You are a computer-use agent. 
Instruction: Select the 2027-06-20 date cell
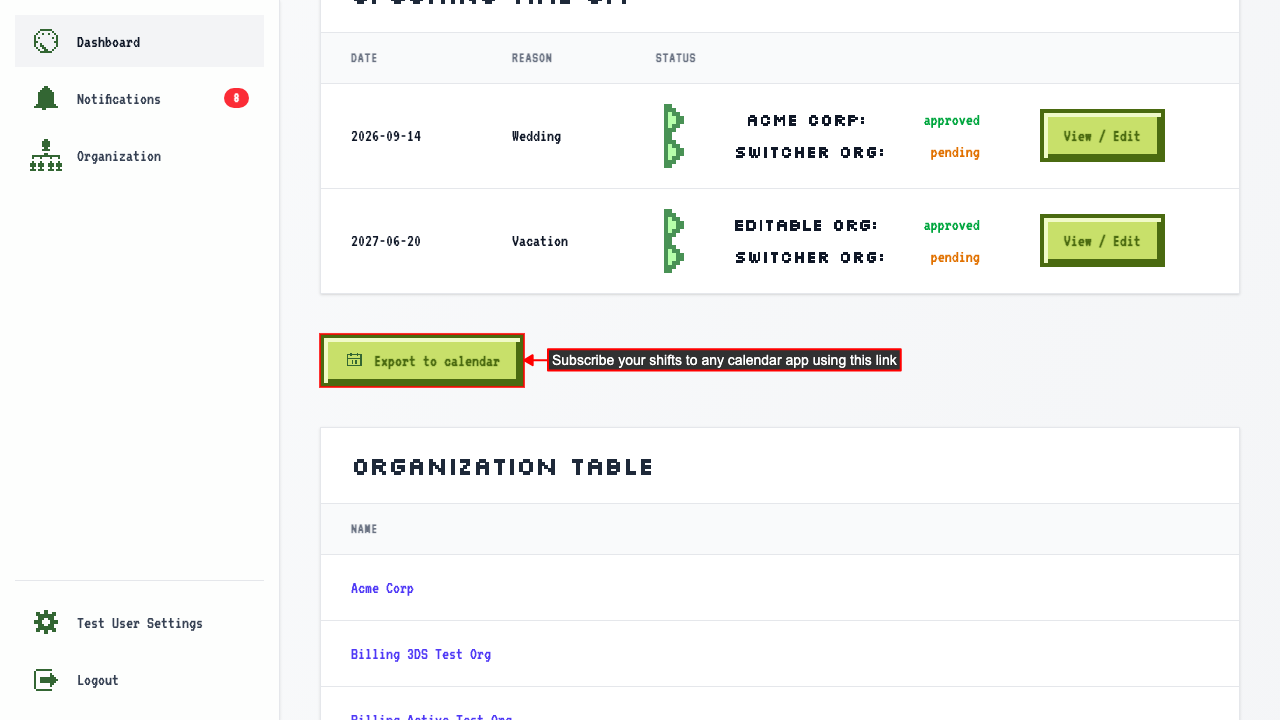386,241
